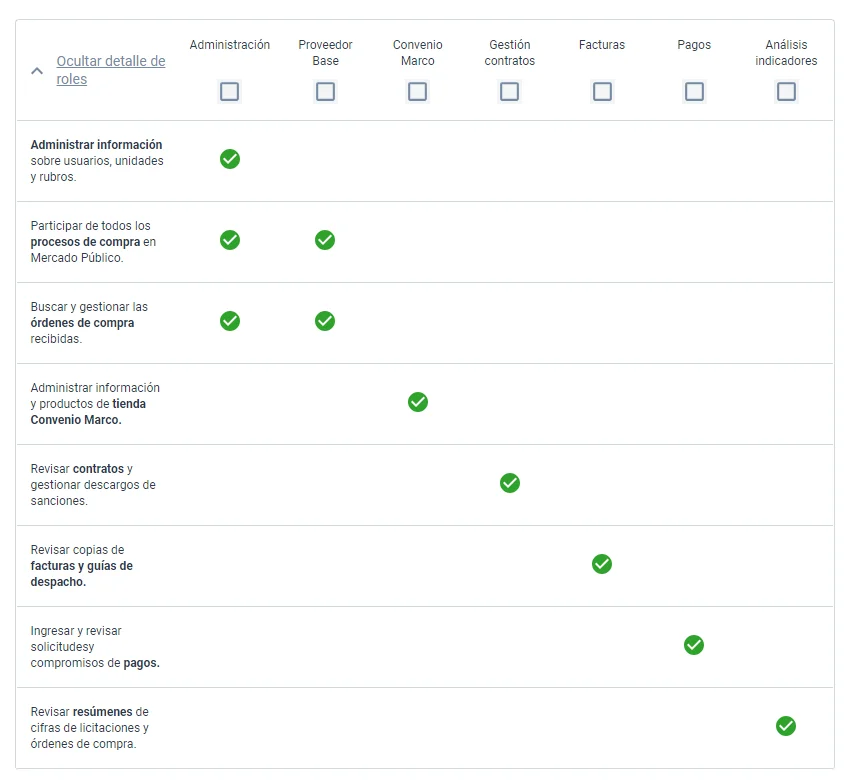Click Gestión contratos green check icon
The image size is (844, 782).
[510, 483]
